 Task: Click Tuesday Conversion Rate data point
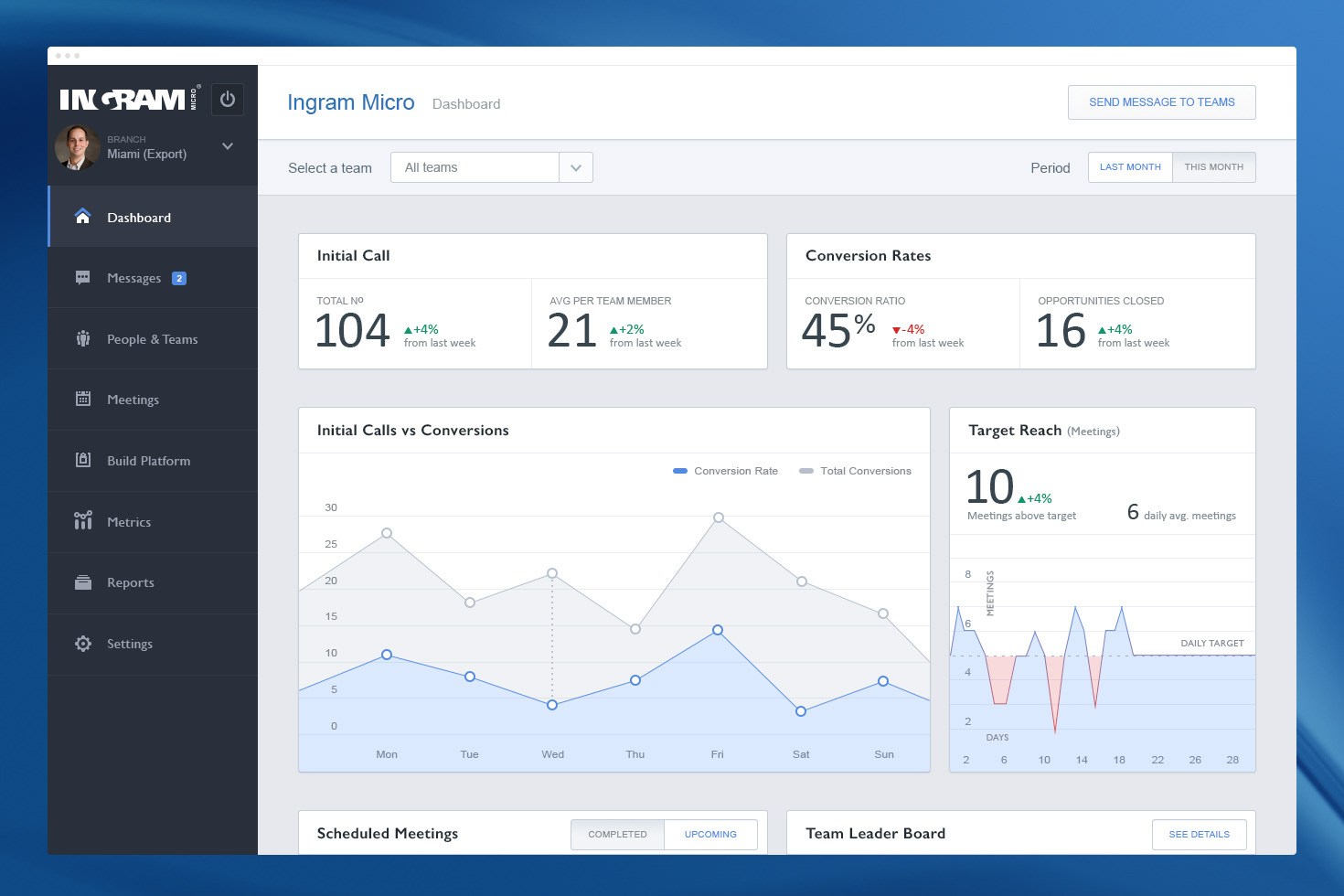tap(470, 677)
